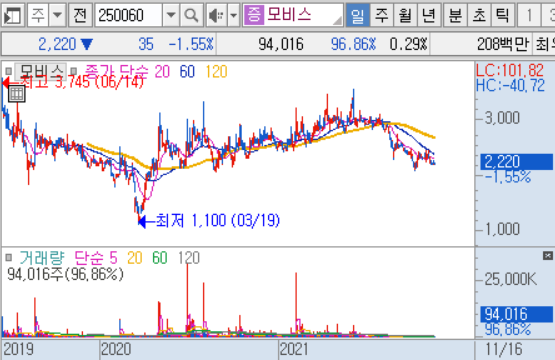
Task: Click the period button labeled 1
Action: coord(529,16)
